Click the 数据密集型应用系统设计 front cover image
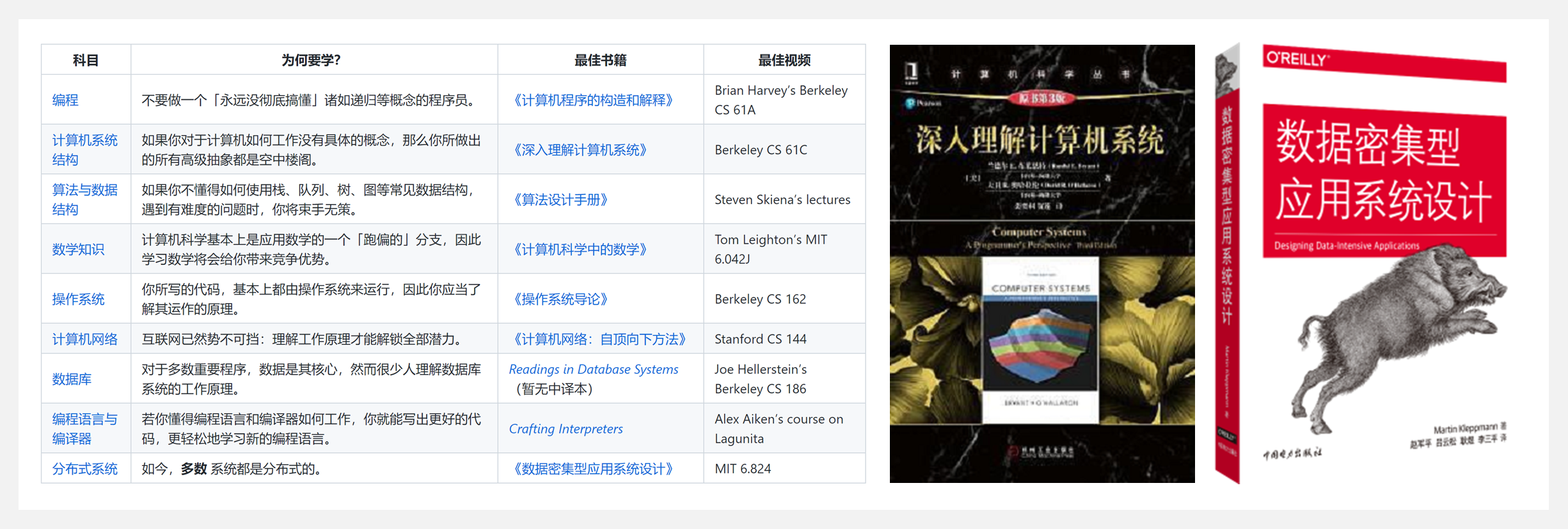The image size is (1568, 529). point(1384,256)
